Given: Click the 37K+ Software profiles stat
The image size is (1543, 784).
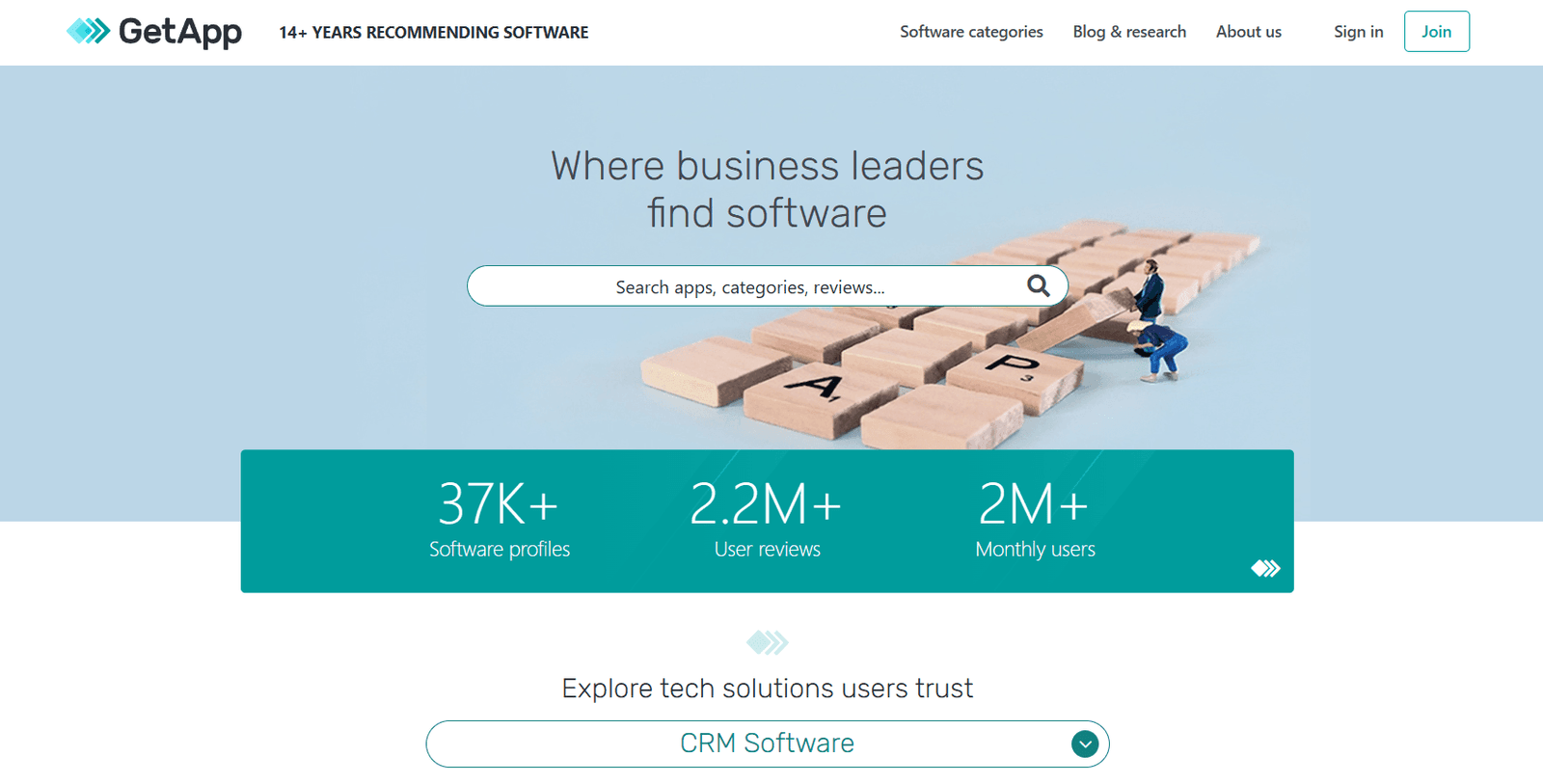Looking at the screenshot, I should coord(500,519).
